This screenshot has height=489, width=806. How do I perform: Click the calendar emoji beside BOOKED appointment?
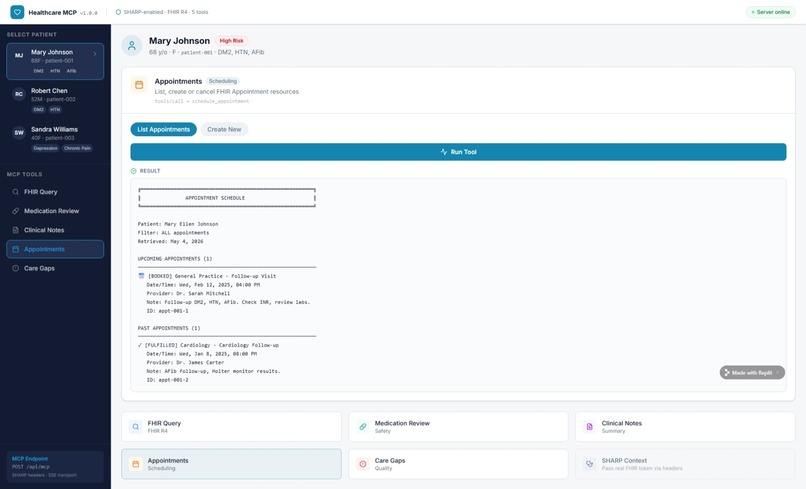(141, 276)
